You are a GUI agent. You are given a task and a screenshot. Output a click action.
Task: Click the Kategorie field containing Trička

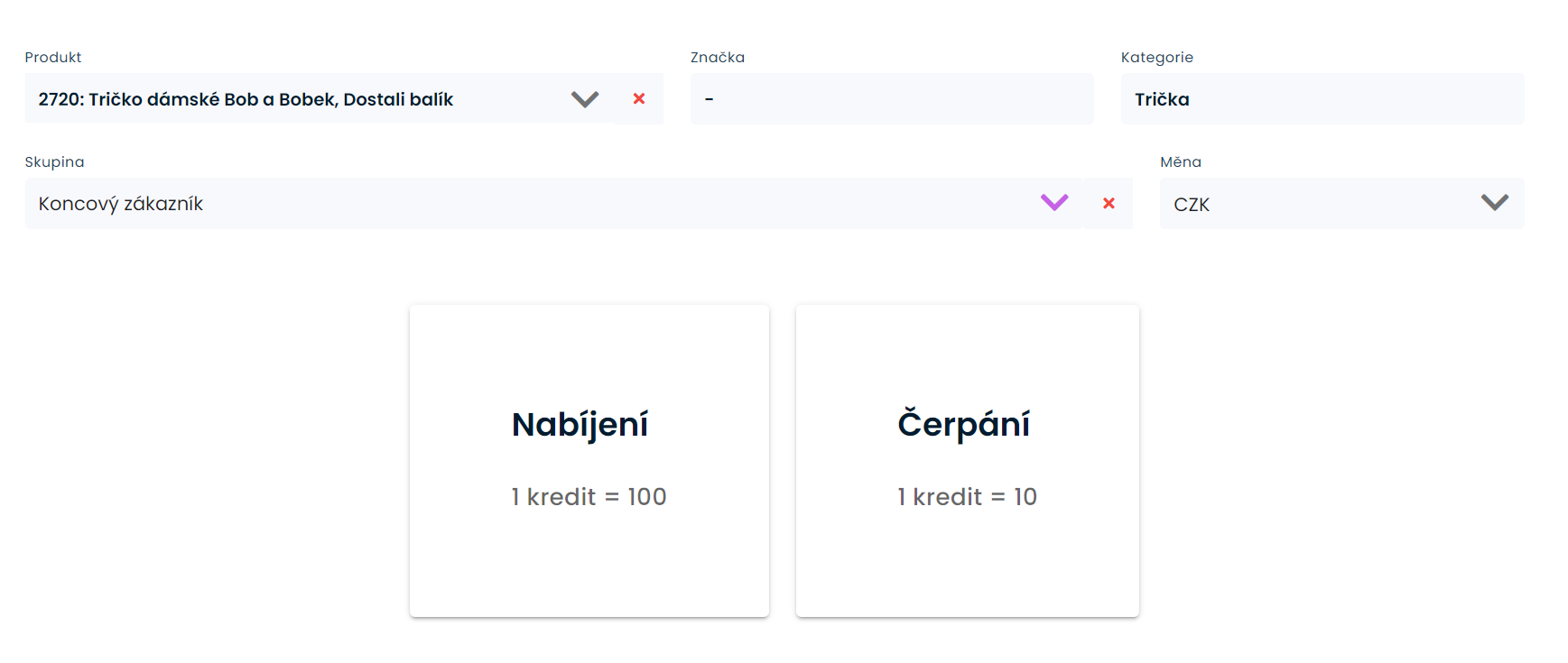pyautogui.click(x=1322, y=99)
